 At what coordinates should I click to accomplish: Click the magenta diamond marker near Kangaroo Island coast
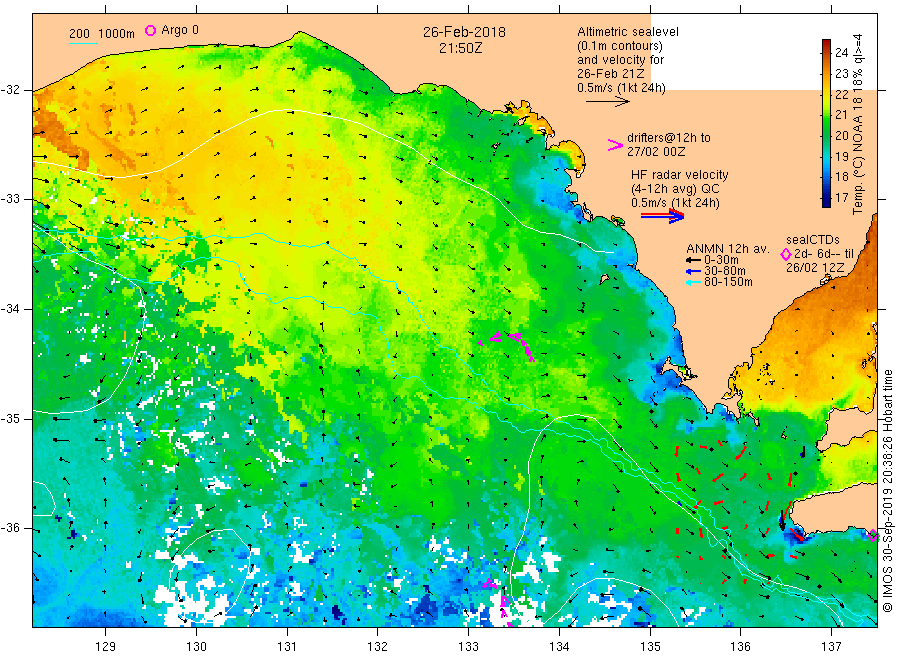[x=872, y=536]
